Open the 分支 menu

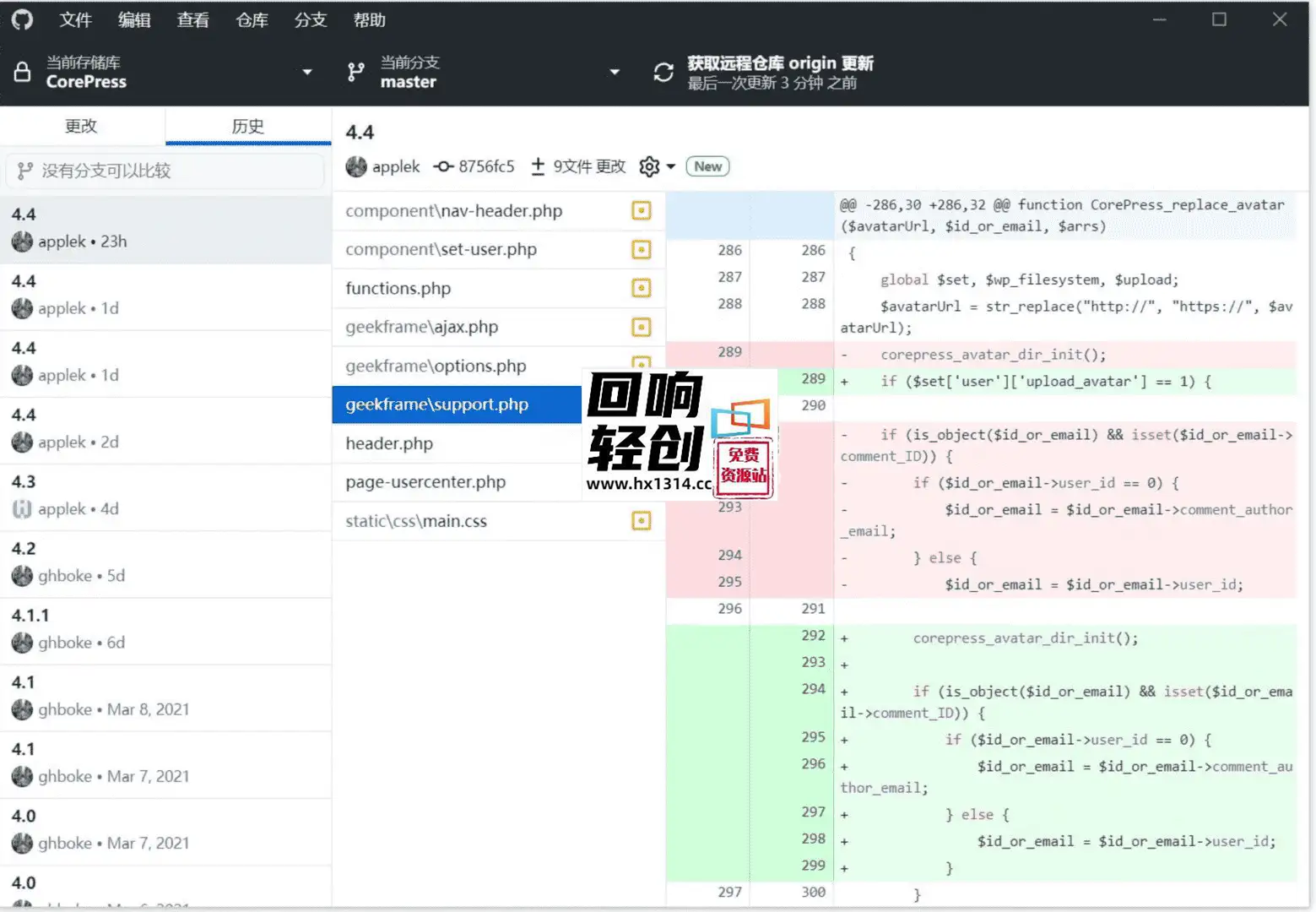coord(311,20)
